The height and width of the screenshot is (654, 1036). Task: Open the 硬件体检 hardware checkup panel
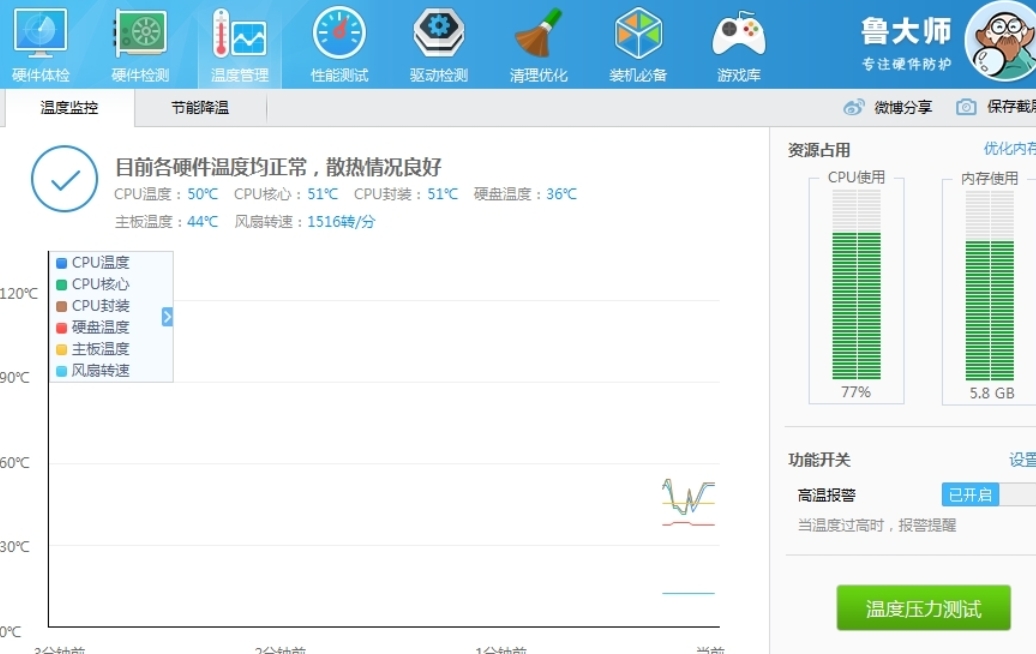[x=40, y=40]
